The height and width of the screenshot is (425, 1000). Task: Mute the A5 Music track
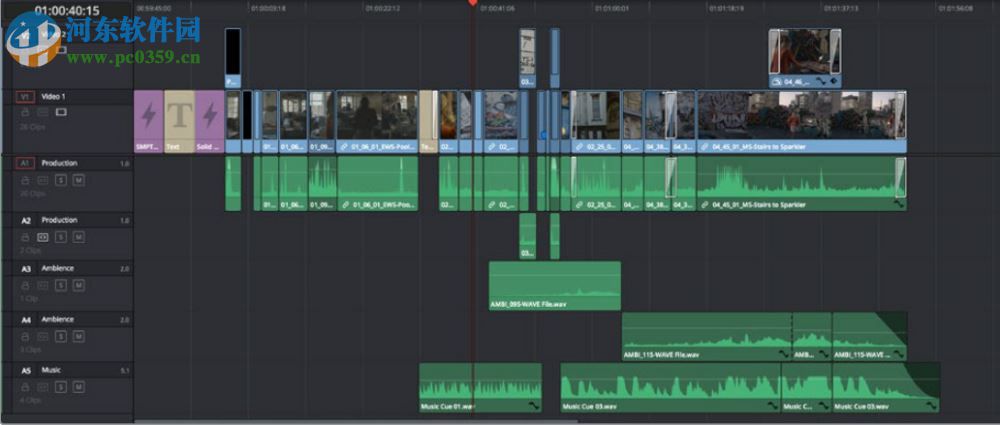[x=78, y=387]
